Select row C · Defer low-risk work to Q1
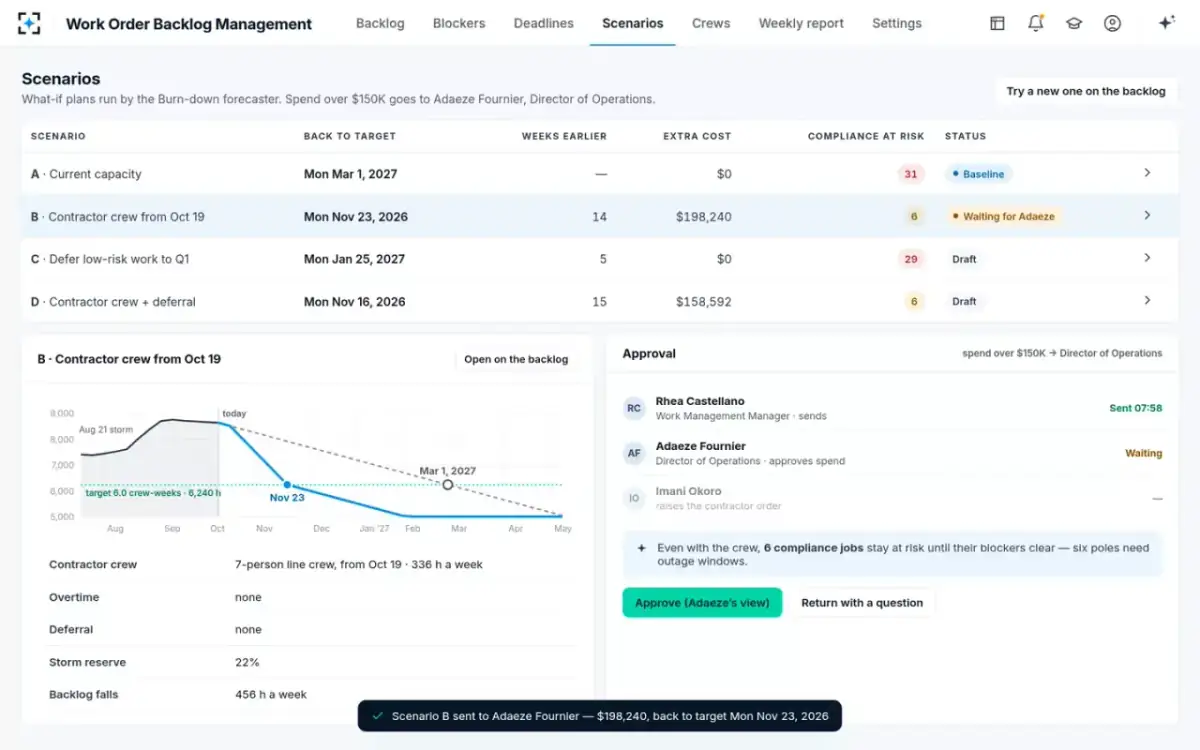 (599, 259)
